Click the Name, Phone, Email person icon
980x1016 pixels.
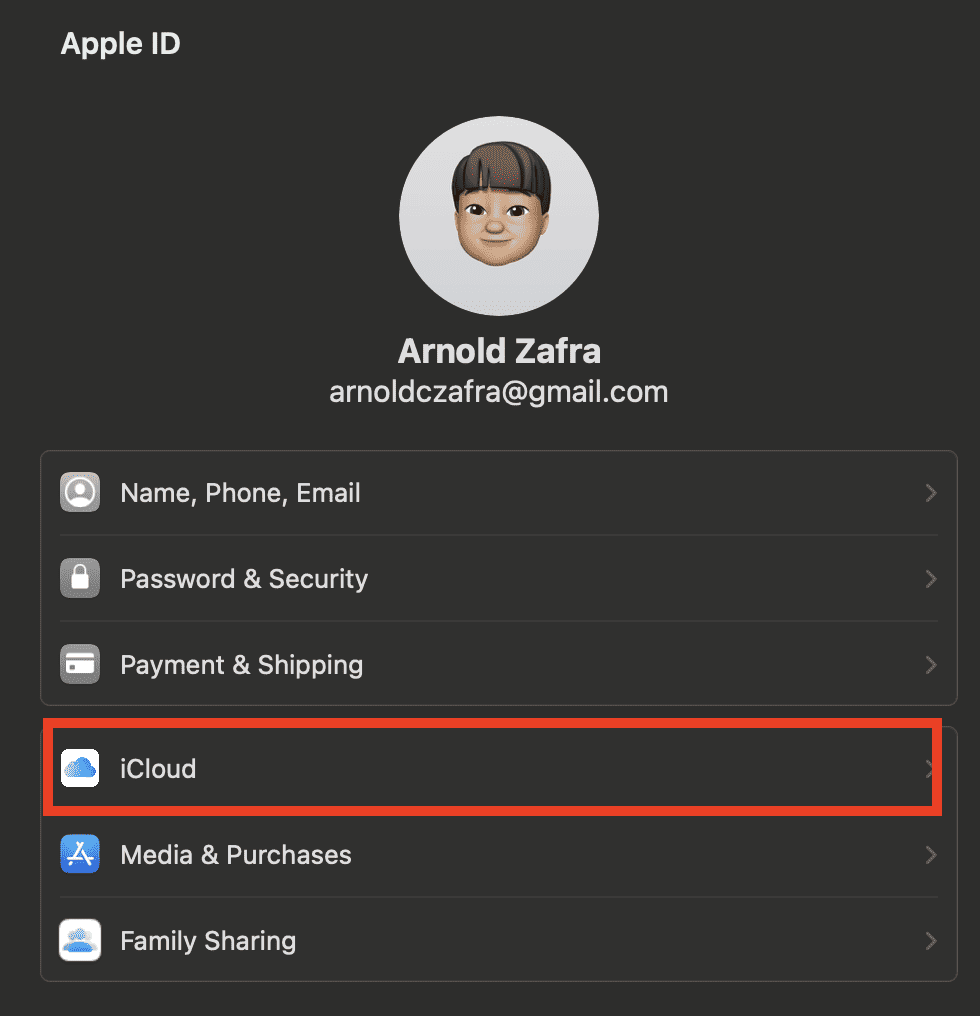80,493
